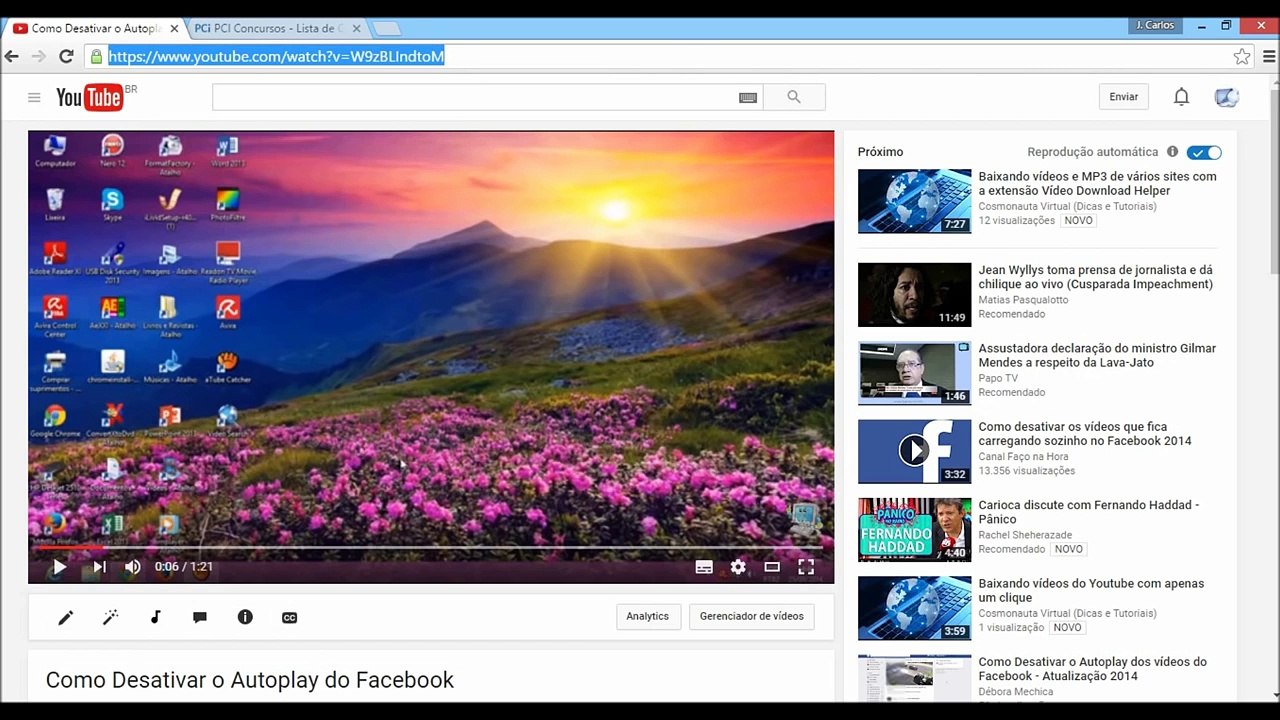This screenshot has height=720, width=1280.
Task: Close the PCI Concursos tab
Action: pos(356,28)
